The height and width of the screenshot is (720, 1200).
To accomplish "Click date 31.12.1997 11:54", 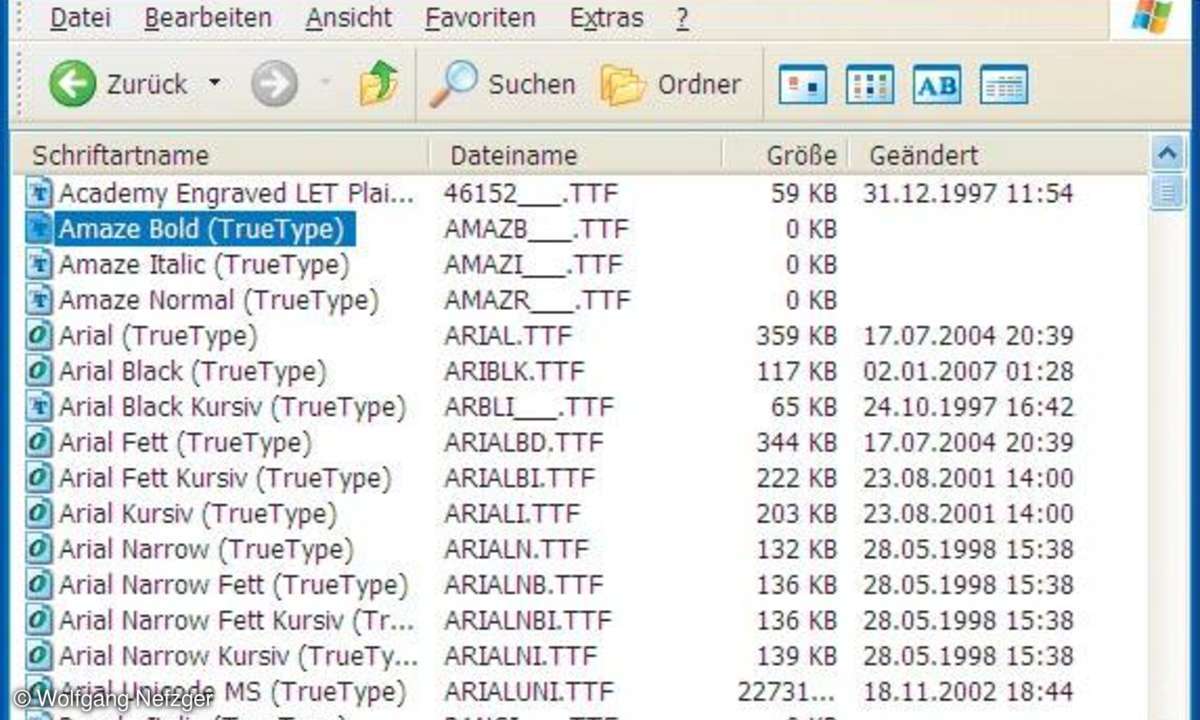I will click(x=968, y=193).
